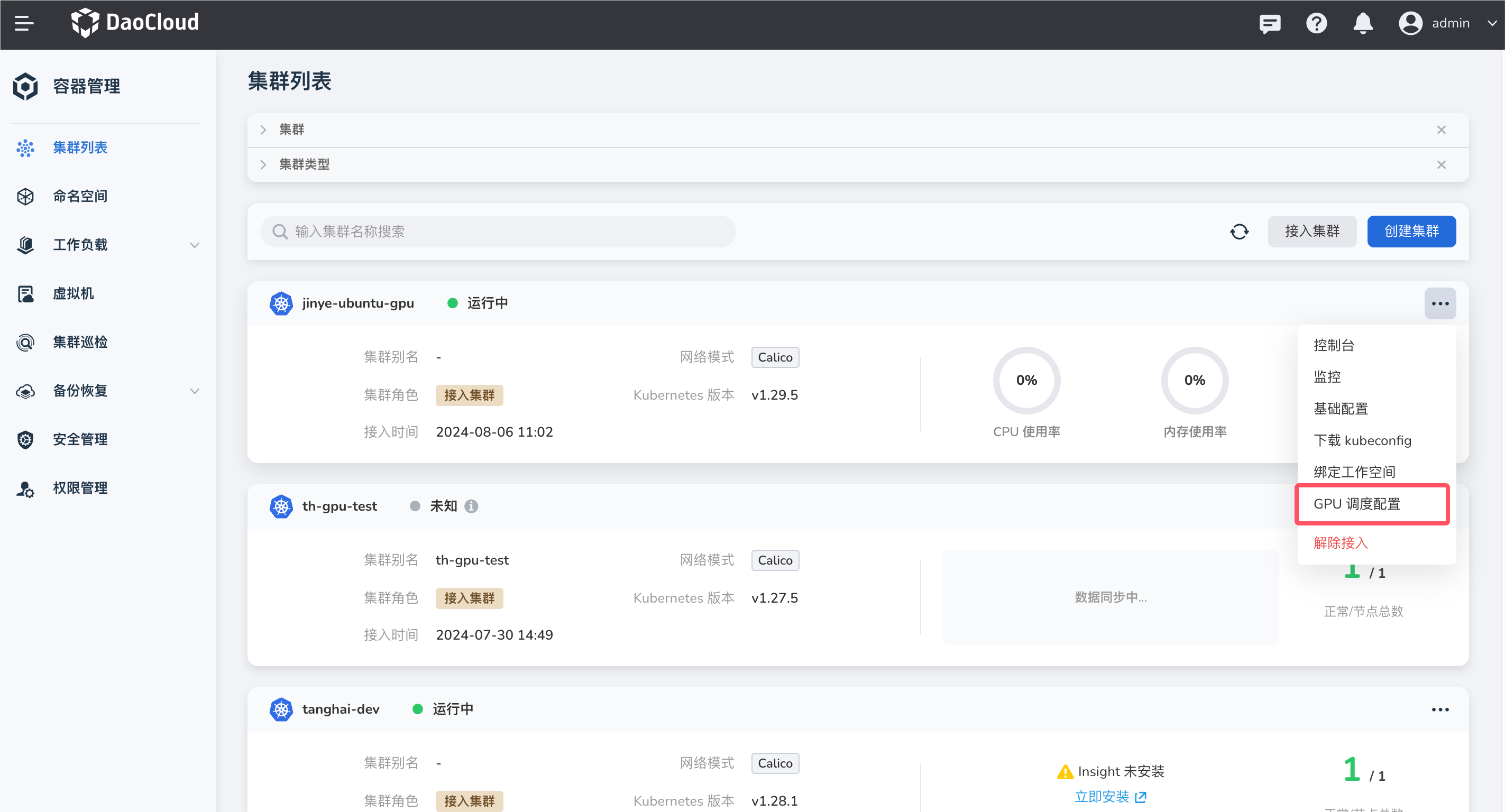Image resolution: width=1505 pixels, height=812 pixels.
Task: Expand the 集群 filter row
Action: tap(263, 130)
